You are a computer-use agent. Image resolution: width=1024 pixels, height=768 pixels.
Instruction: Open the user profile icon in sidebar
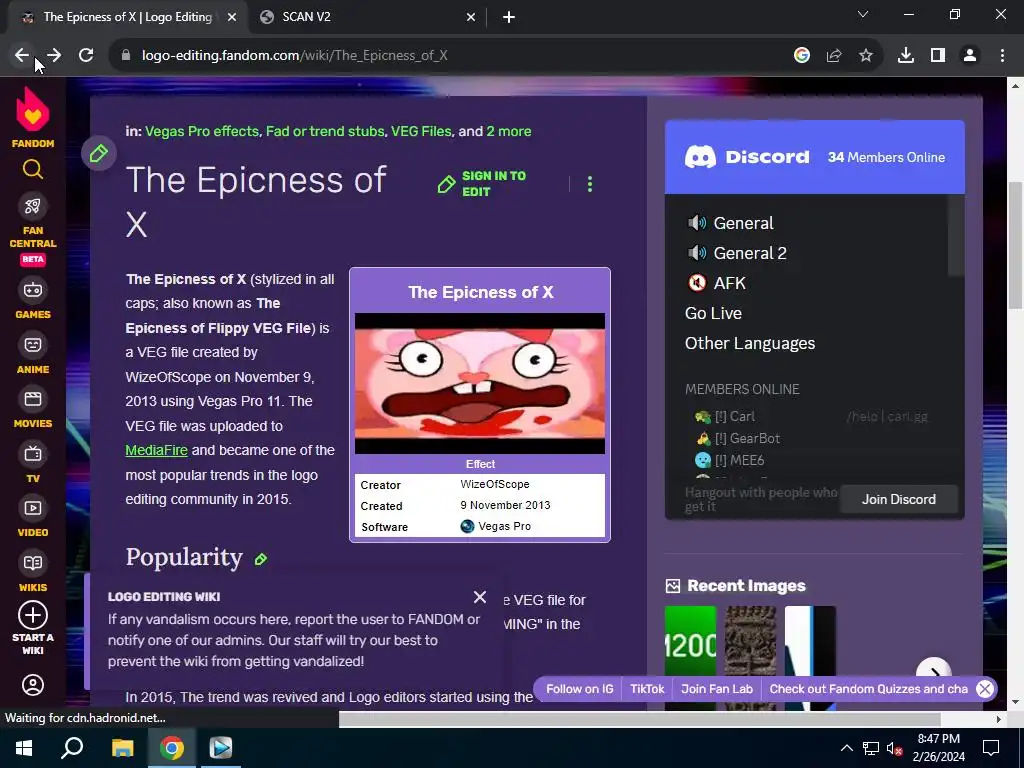(33, 685)
